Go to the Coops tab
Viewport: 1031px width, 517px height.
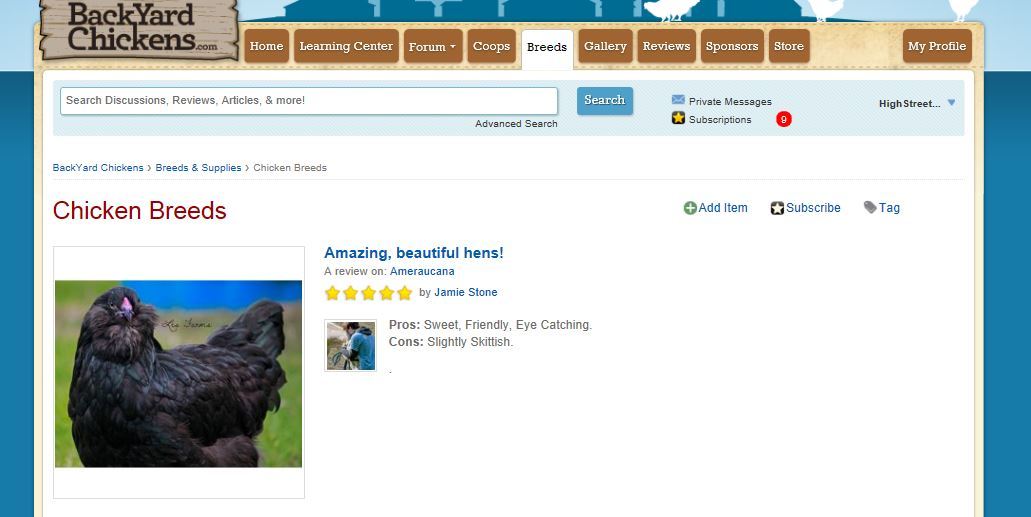(491, 46)
